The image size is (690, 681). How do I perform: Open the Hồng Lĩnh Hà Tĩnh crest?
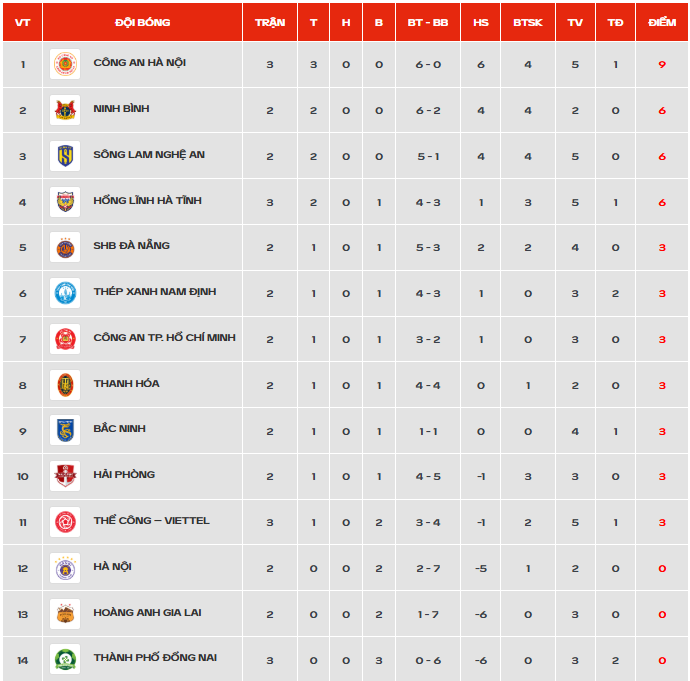[x=65, y=202]
